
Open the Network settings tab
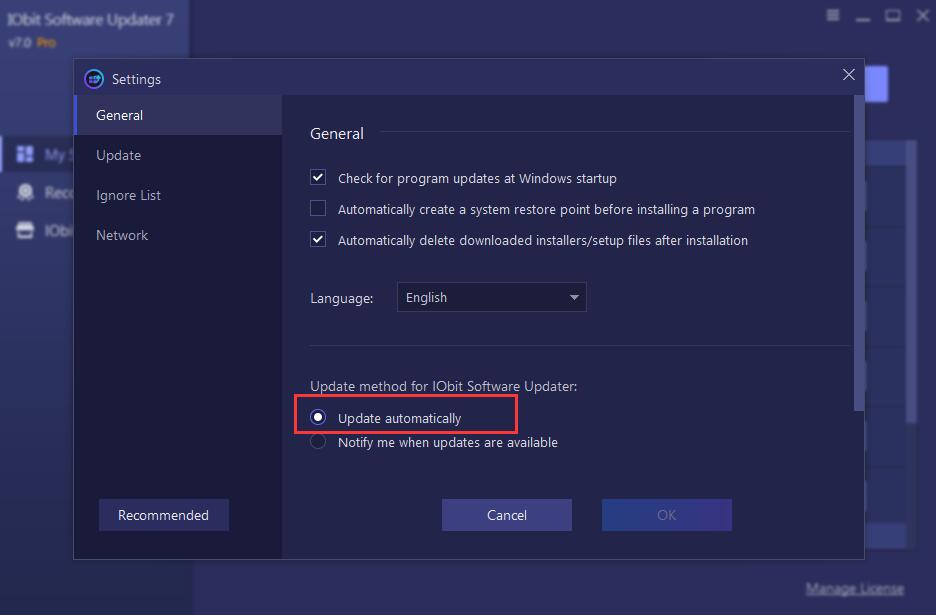click(x=178, y=235)
